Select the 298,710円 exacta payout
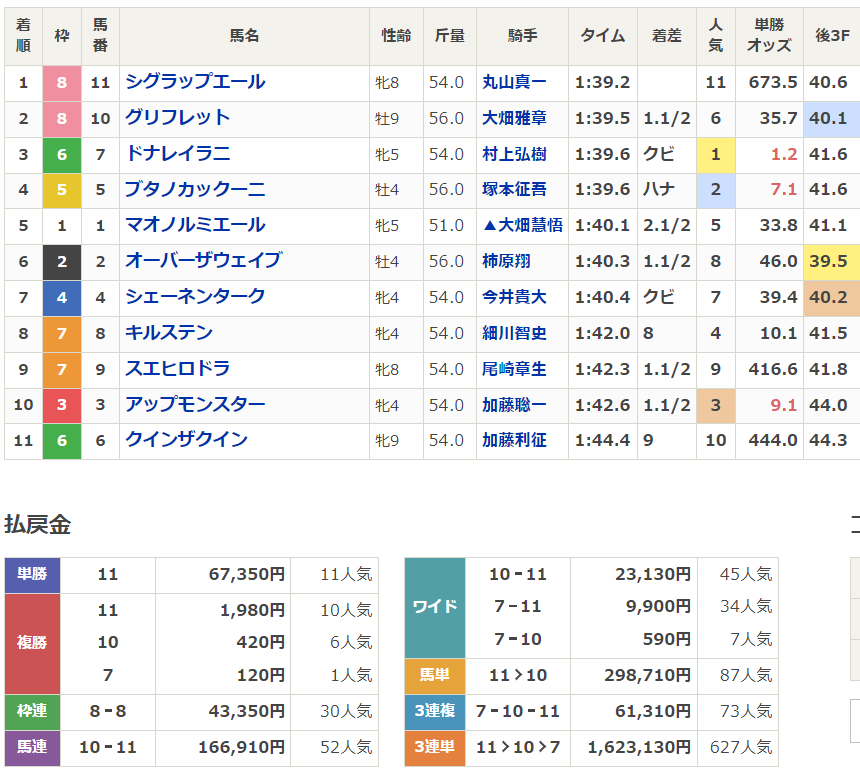The image size is (860, 769). pos(647,675)
